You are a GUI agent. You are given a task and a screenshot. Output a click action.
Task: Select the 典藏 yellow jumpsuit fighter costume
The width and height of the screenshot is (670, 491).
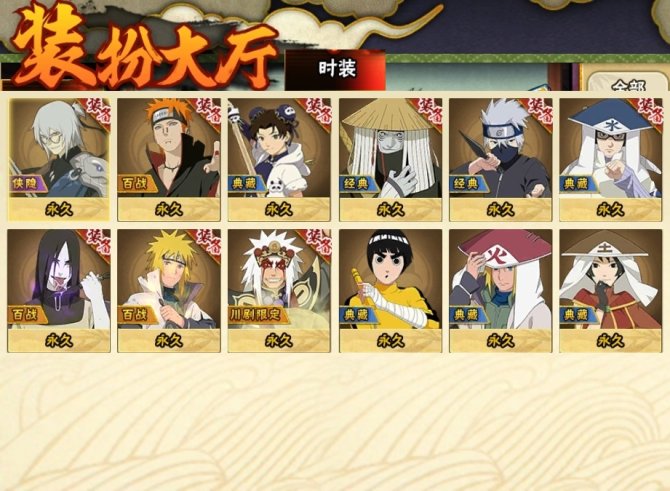point(391,291)
